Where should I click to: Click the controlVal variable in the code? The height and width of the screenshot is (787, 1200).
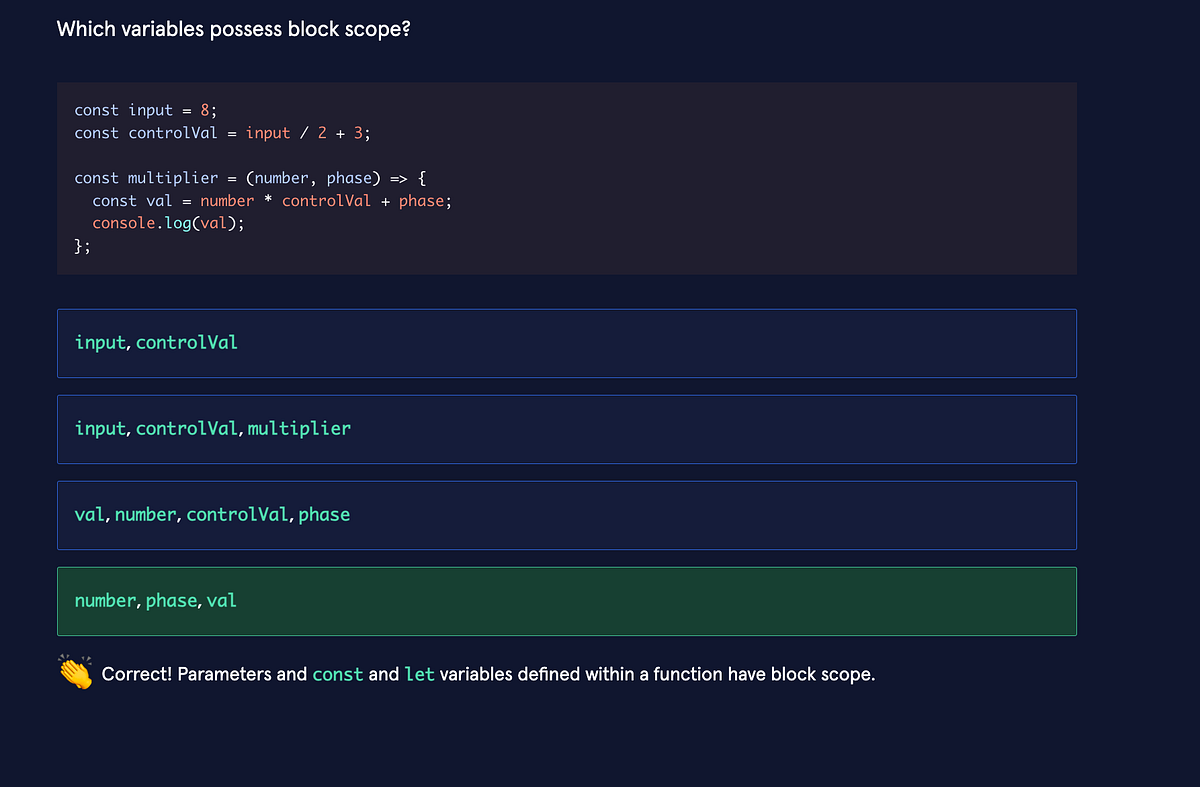[x=173, y=132]
